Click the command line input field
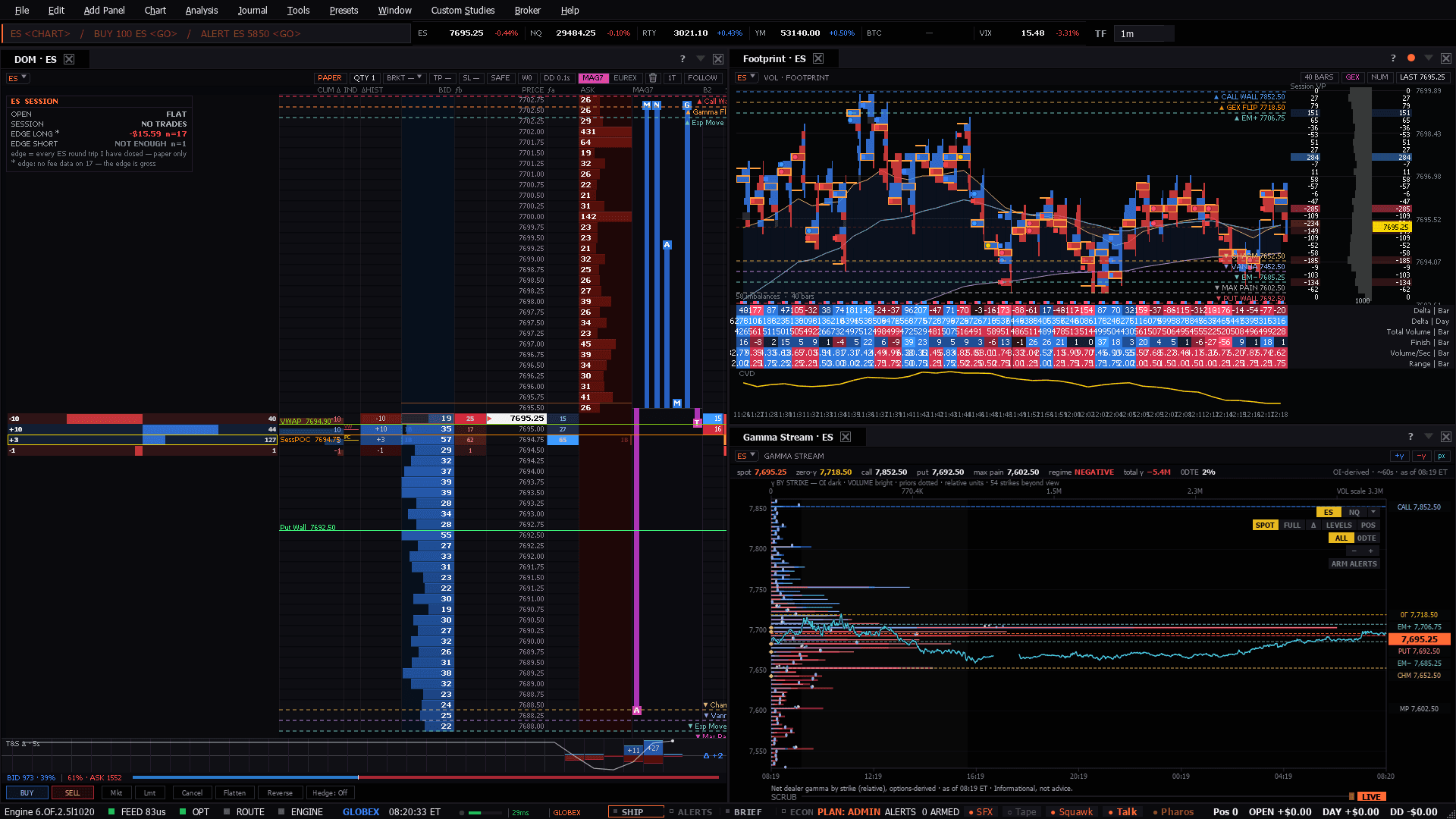Image resolution: width=1456 pixels, height=819 pixels. pyautogui.click(x=206, y=33)
